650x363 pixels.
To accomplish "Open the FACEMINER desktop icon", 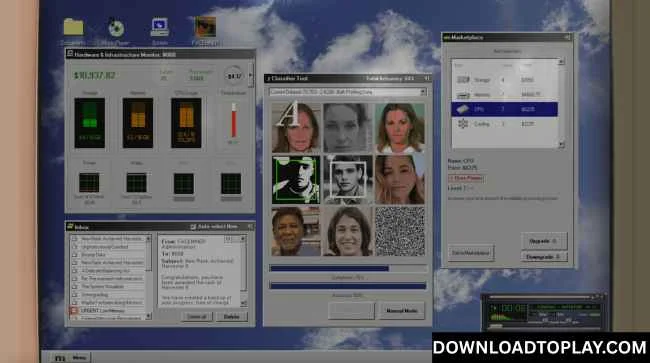I will pos(205,27).
